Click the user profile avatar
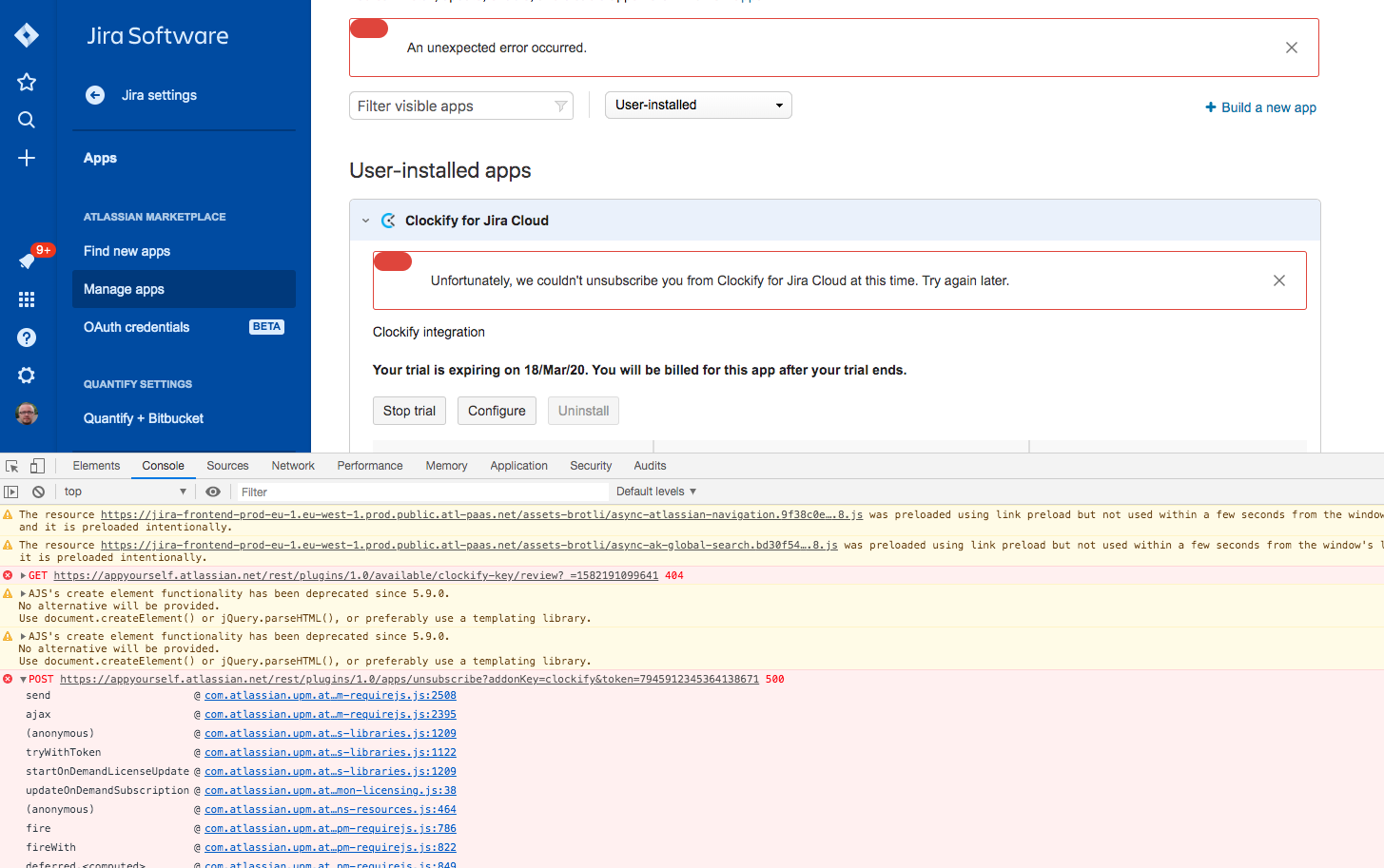Image resolution: width=1384 pixels, height=868 pixels. [x=27, y=414]
